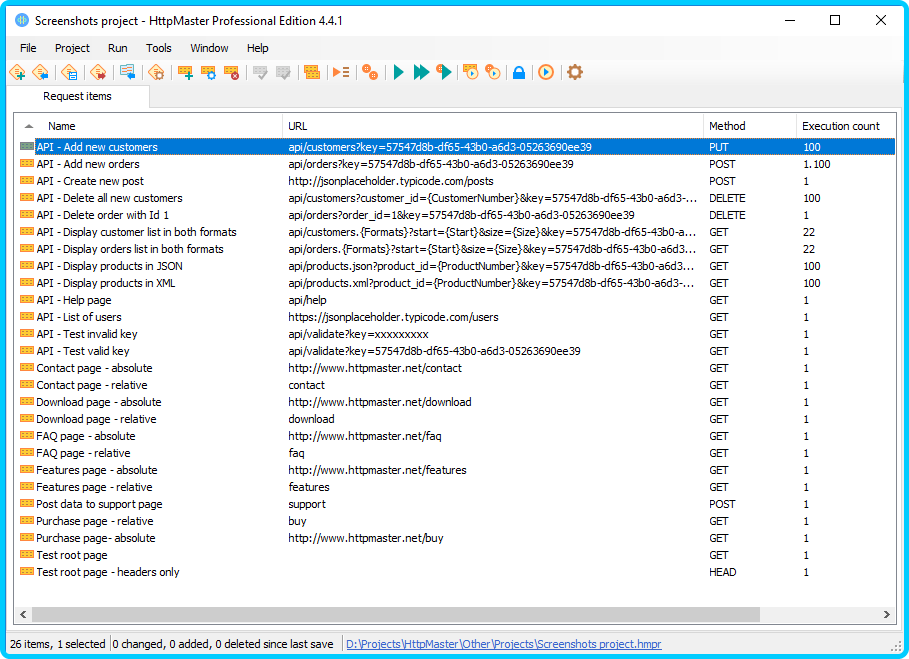The height and width of the screenshot is (659, 909).
Task: Click the single blue play execute icon
Action: pos(398,72)
